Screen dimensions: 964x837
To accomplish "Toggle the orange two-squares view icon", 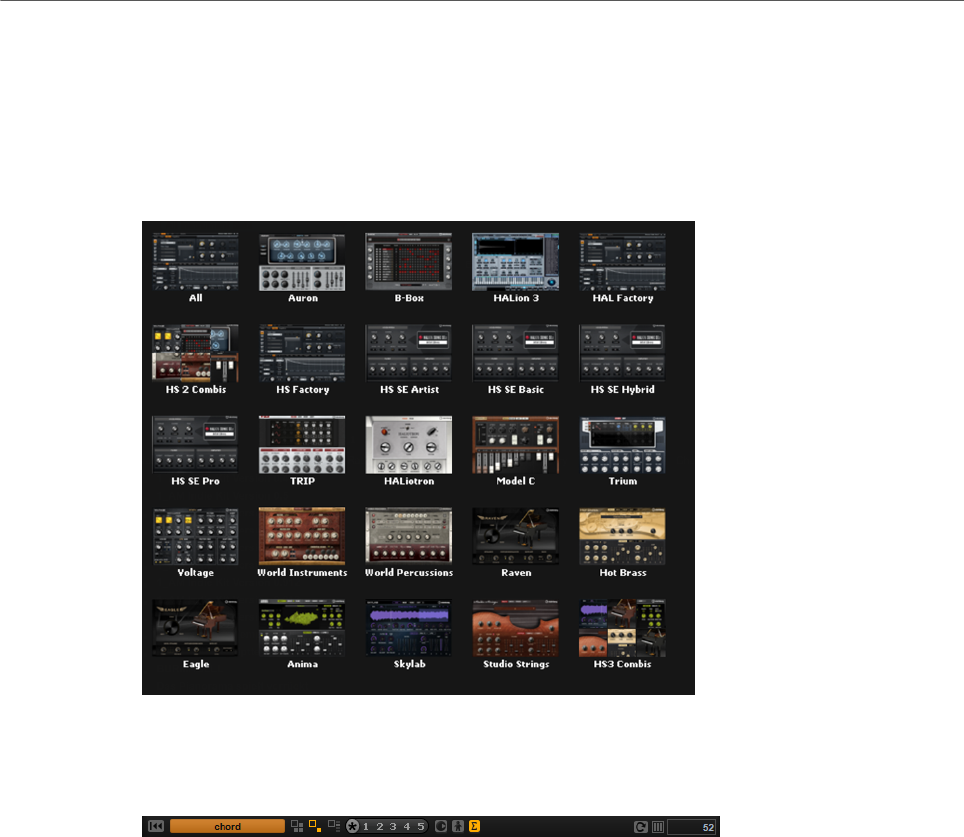I will (x=315, y=826).
